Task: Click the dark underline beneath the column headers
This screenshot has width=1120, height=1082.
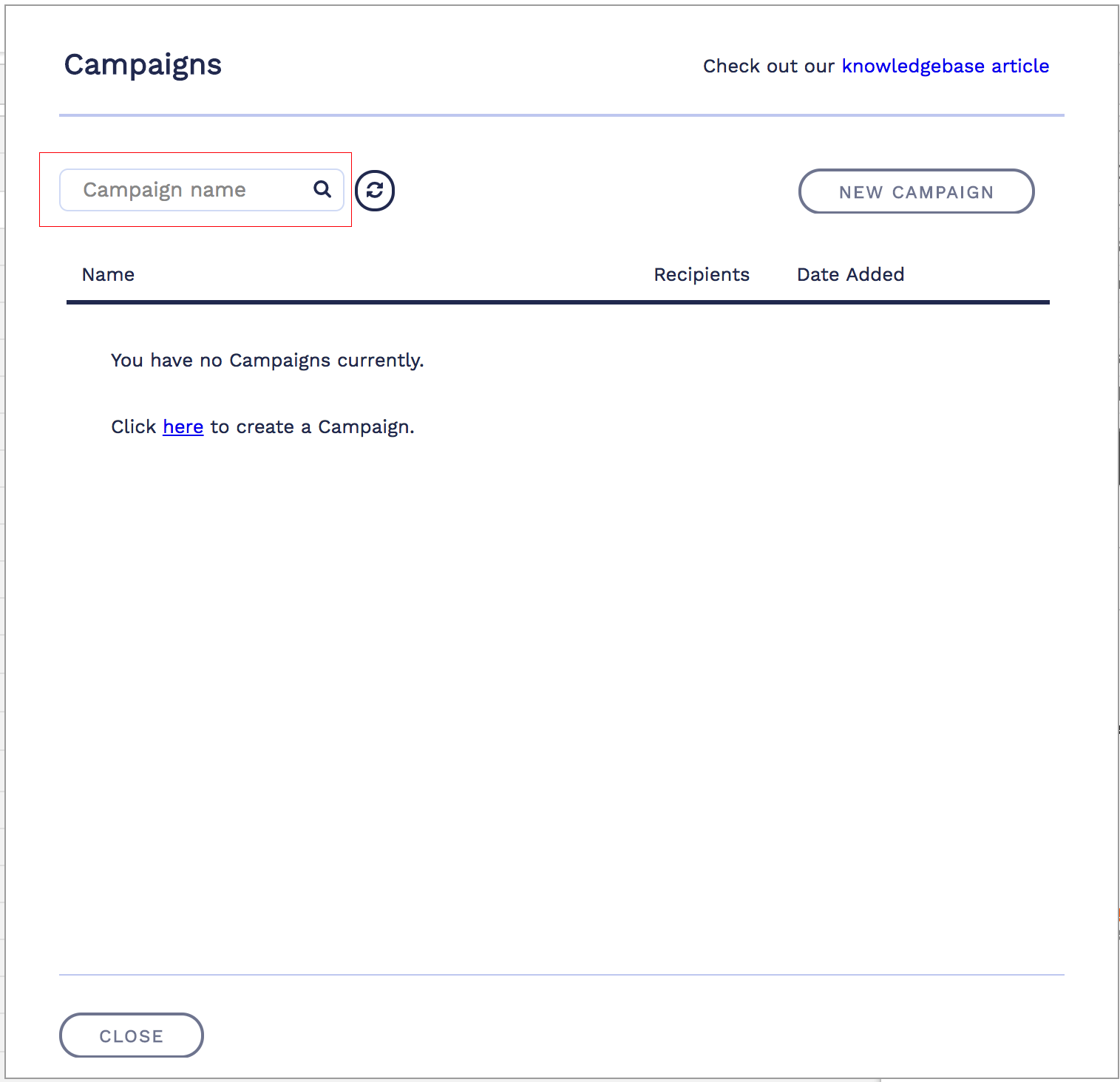Action: (x=557, y=302)
